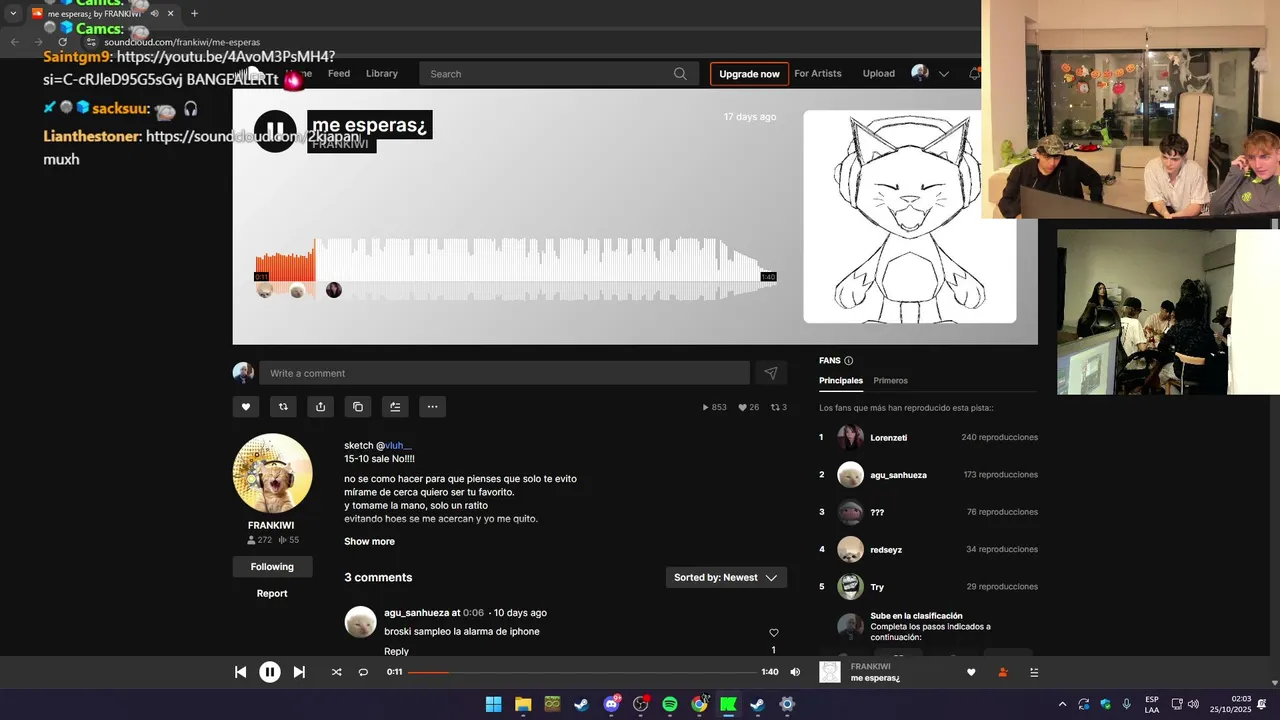
Task: Open the share track dialog
Action: 320,406
